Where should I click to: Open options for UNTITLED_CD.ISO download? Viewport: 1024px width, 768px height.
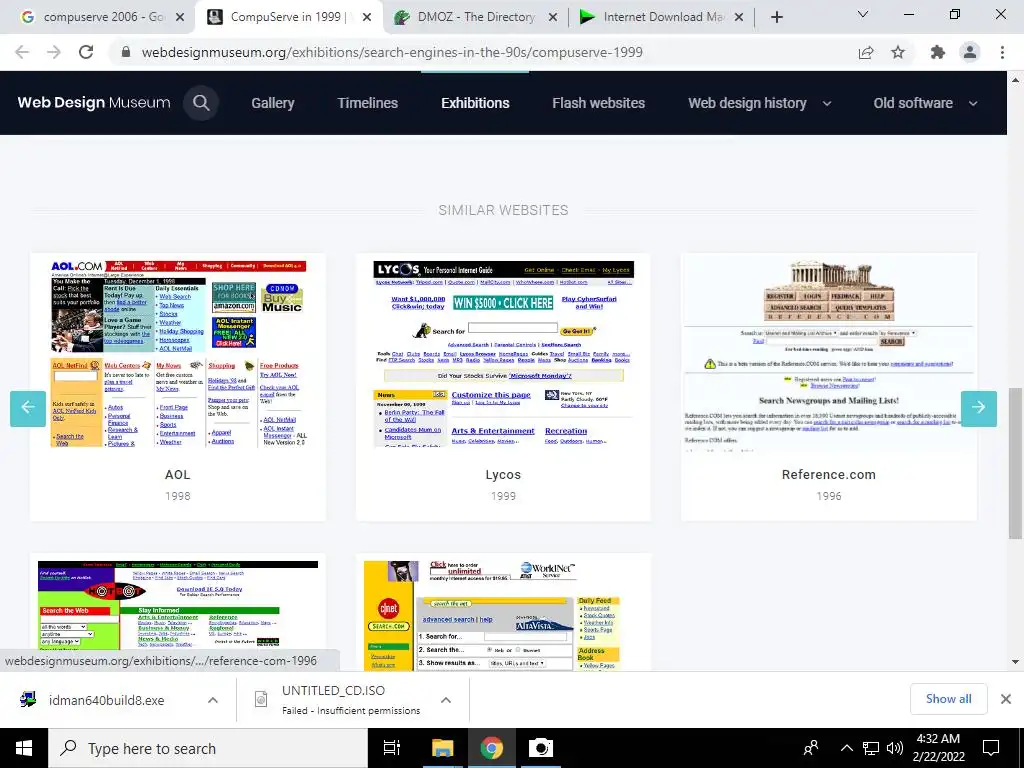click(446, 700)
